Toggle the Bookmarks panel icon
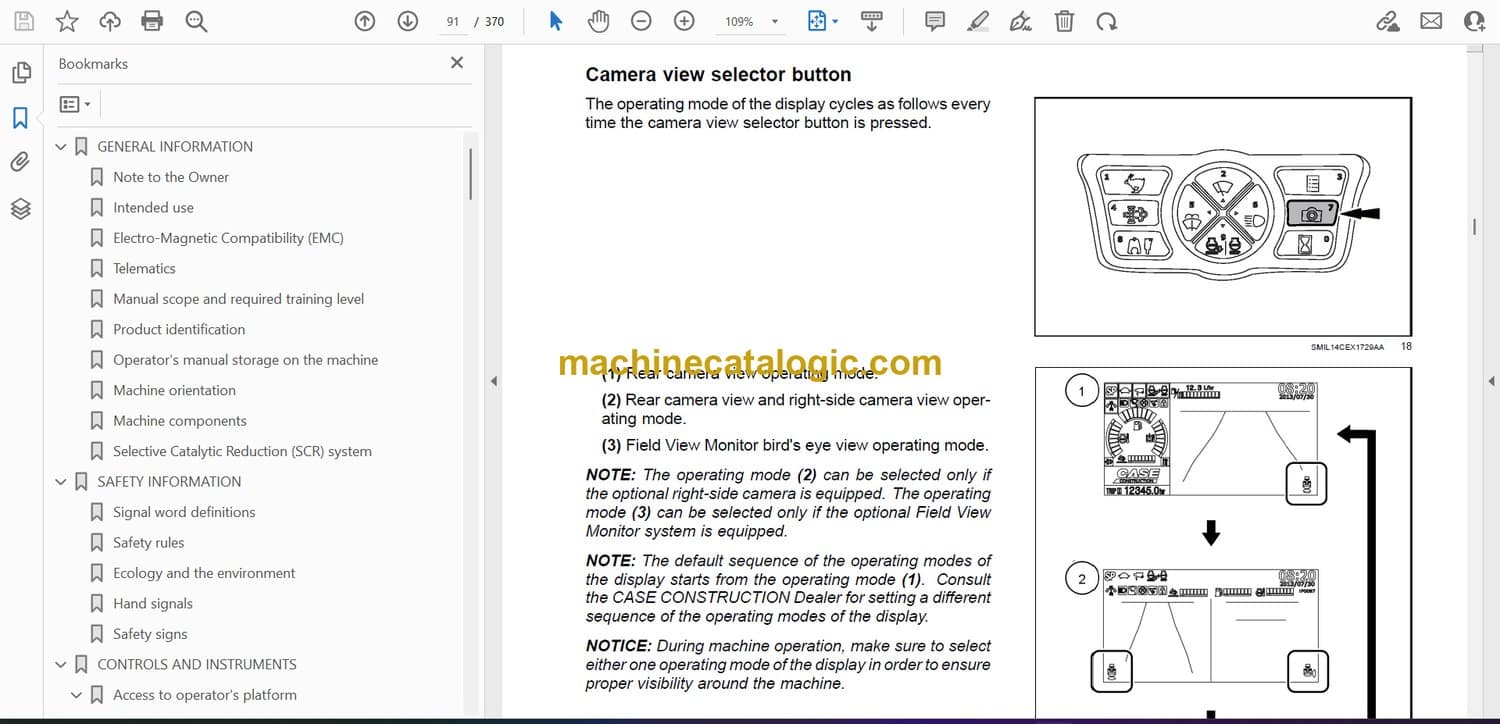 coord(21,118)
